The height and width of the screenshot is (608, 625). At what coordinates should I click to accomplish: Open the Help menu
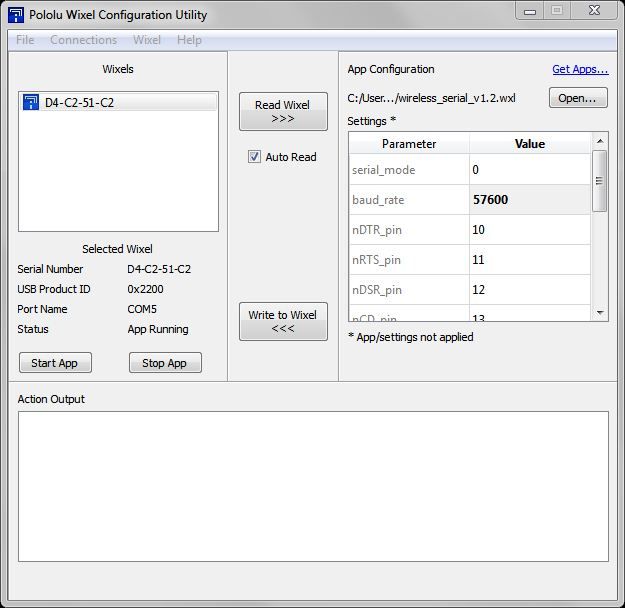(189, 40)
